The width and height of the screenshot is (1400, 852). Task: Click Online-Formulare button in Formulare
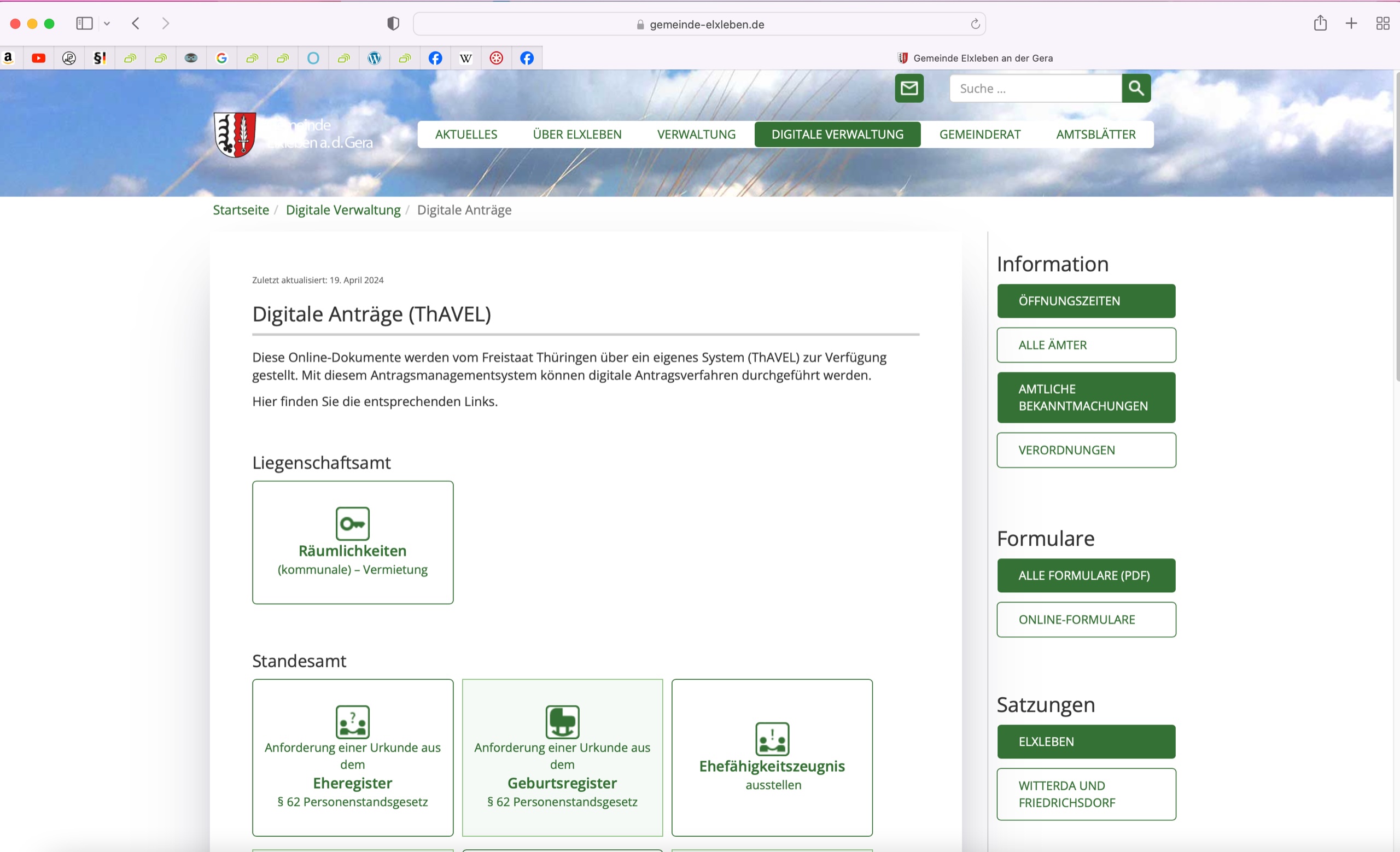tap(1085, 620)
